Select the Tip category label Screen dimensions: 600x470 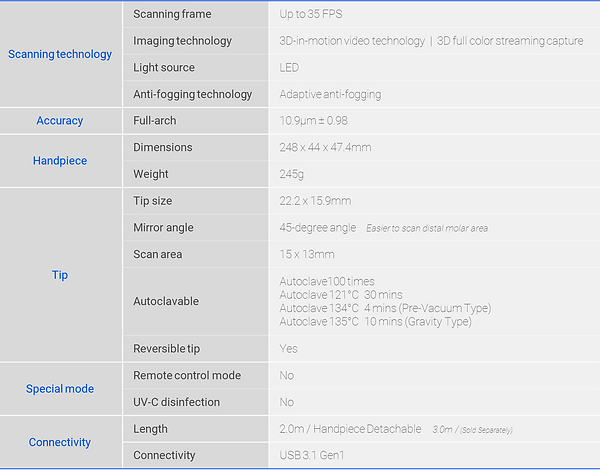[60, 275]
